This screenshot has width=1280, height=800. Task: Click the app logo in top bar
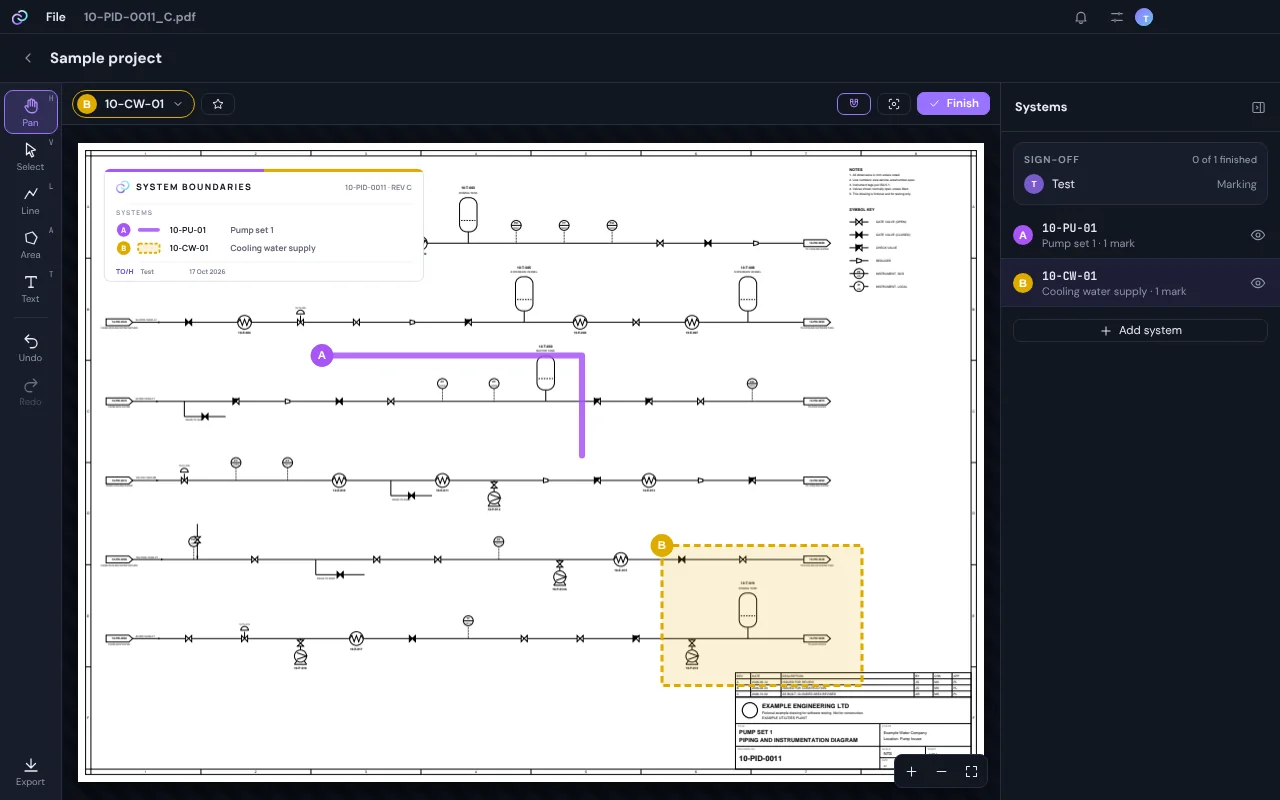pyautogui.click(x=20, y=17)
